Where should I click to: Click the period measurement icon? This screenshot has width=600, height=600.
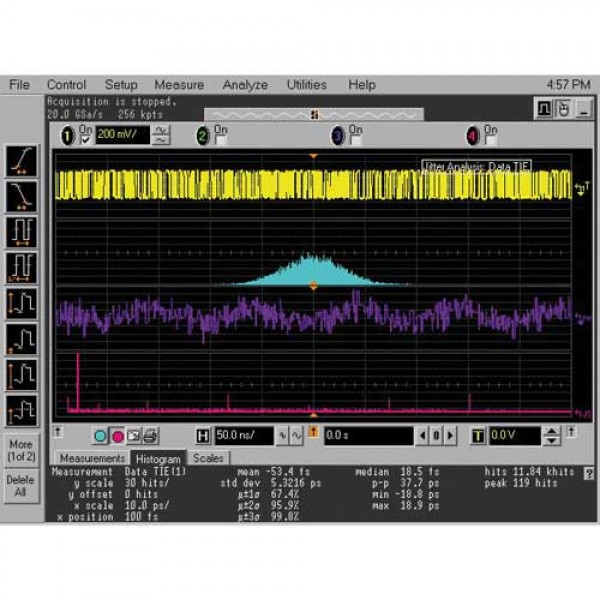[x=22, y=230]
